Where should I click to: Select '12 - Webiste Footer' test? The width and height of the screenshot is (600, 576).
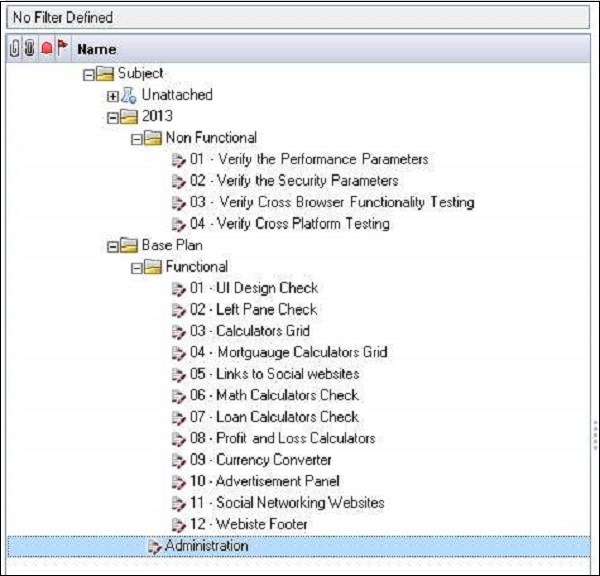pos(249,524)
